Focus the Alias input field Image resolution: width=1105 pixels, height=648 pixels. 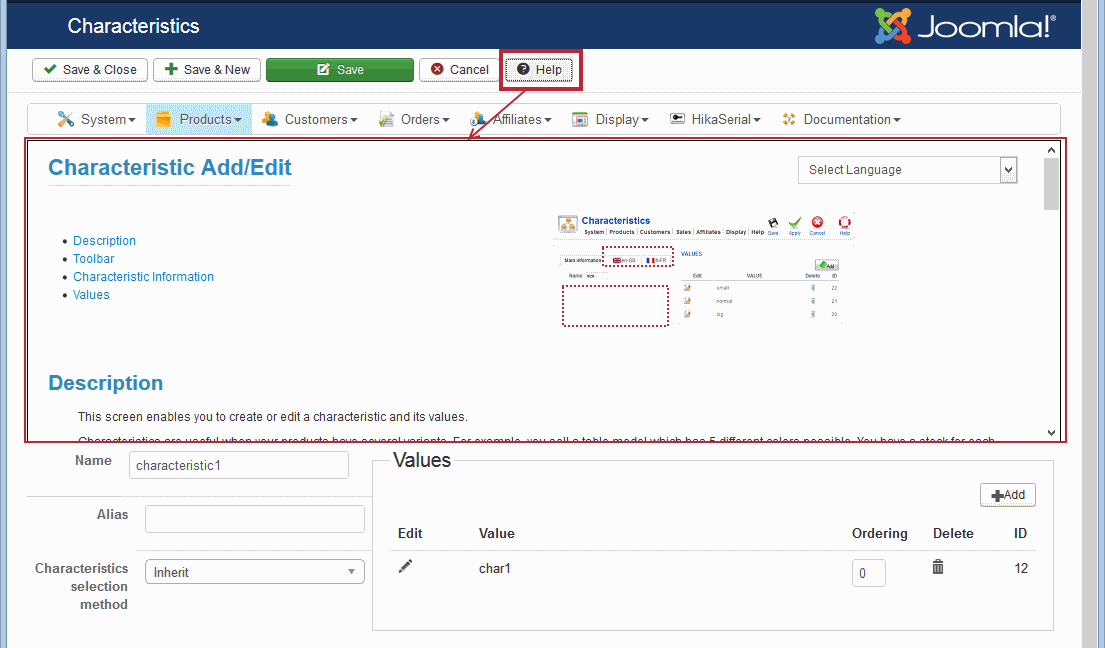coord(254,519)
